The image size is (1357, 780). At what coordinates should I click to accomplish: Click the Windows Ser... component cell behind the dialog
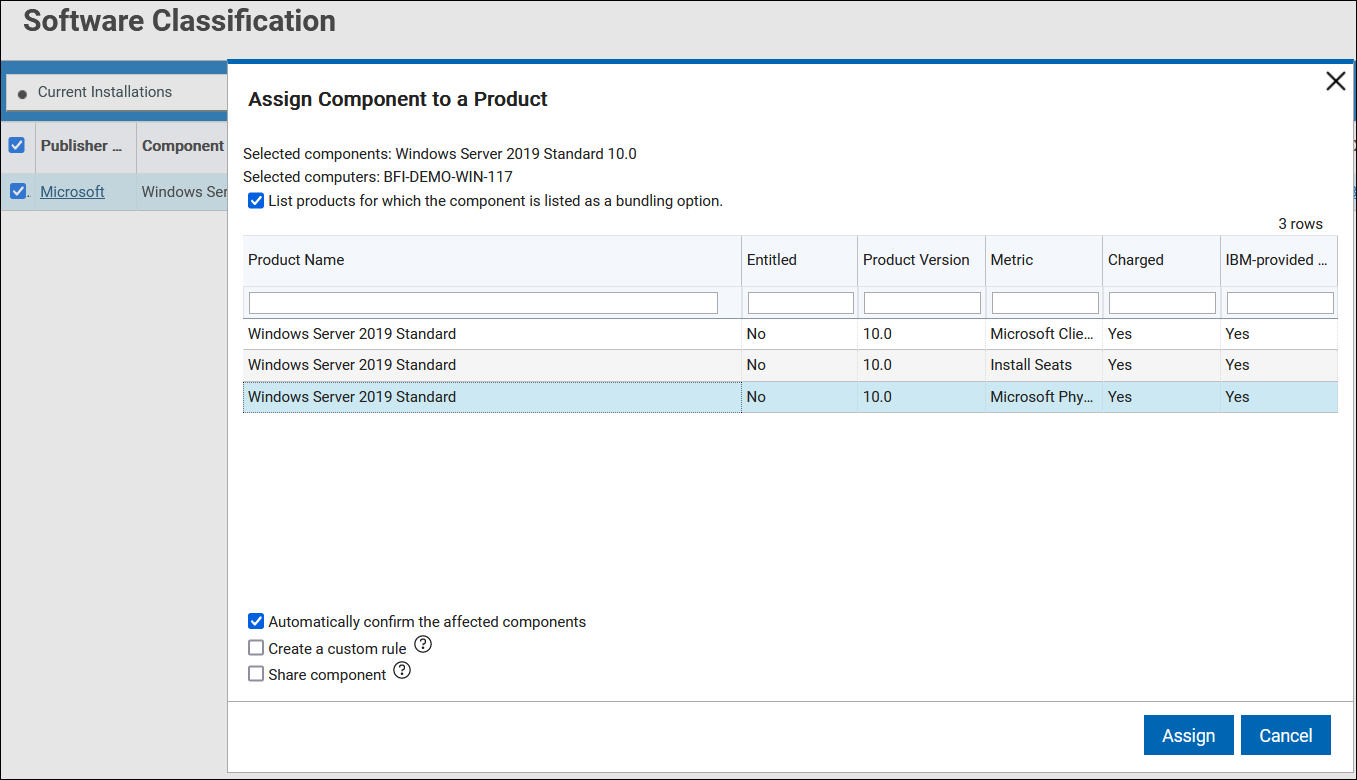pyautogui.click(x=184, y=192)
